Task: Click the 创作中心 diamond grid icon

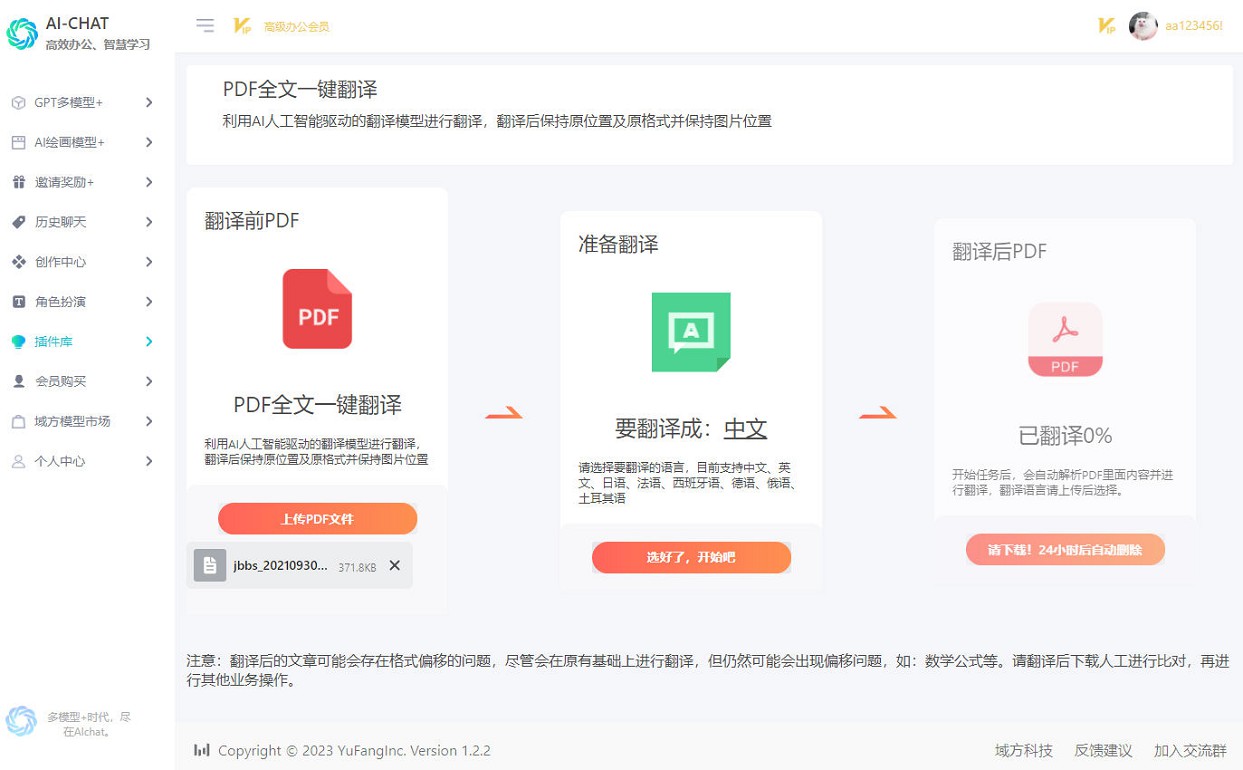Action: (18, 262)
